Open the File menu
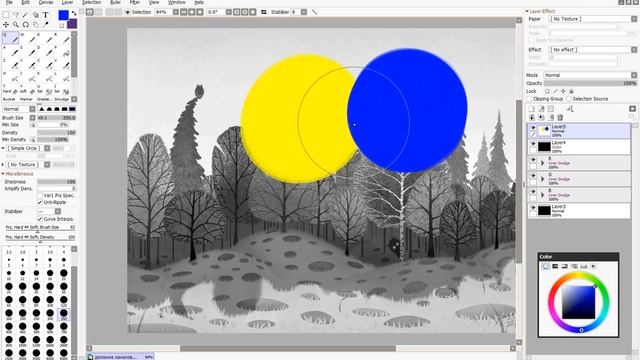The image size is (640, 360). coord(9,2)
